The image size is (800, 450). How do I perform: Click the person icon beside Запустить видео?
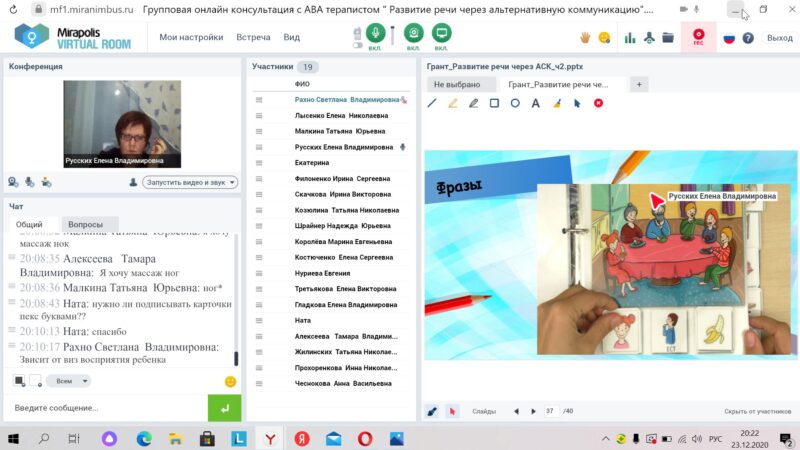tap(133, 182)
